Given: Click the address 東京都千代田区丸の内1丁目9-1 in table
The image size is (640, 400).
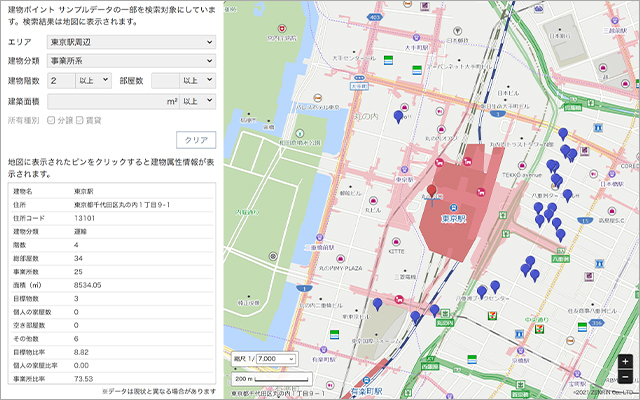Looking at the screenshot, I should click(122, 204).
